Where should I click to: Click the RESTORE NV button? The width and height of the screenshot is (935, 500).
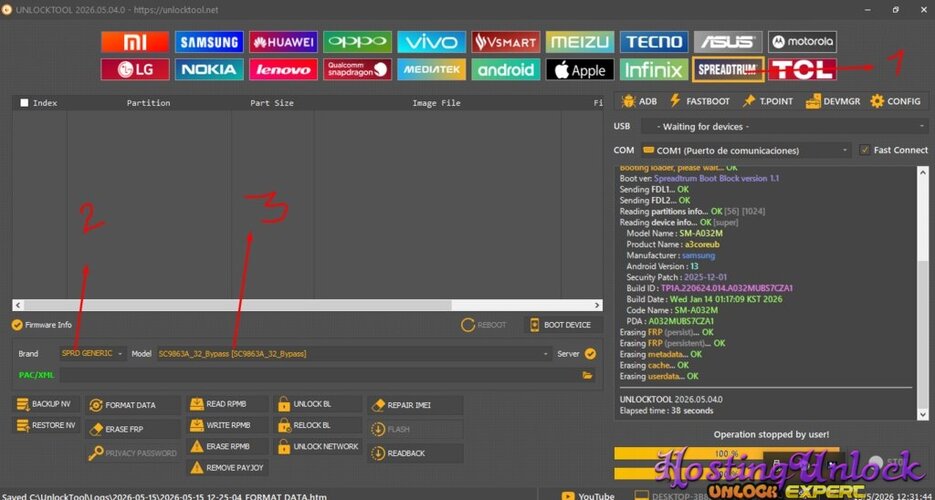46,426
